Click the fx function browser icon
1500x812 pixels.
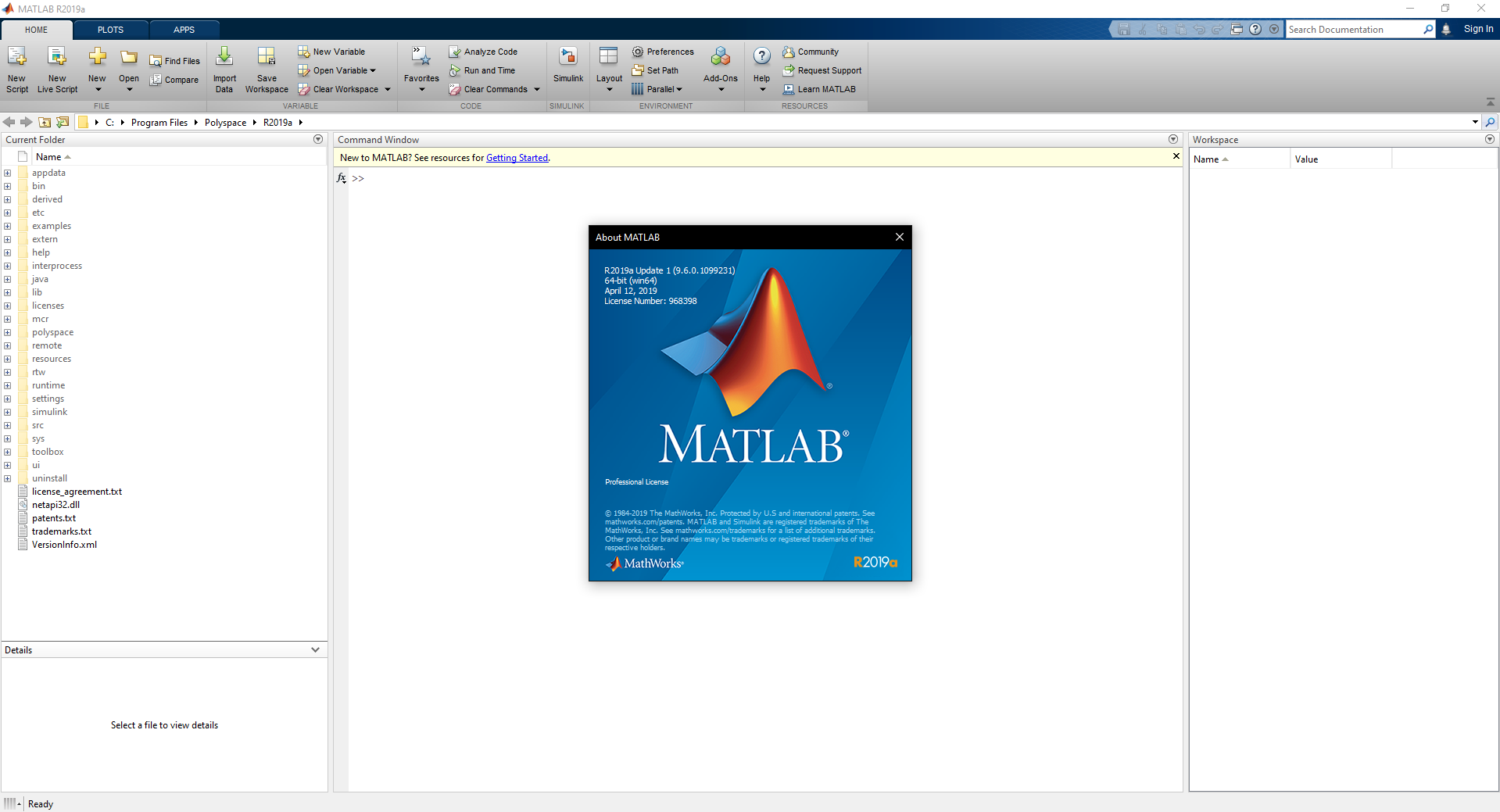pyautogui.click(x=342, y=178)
